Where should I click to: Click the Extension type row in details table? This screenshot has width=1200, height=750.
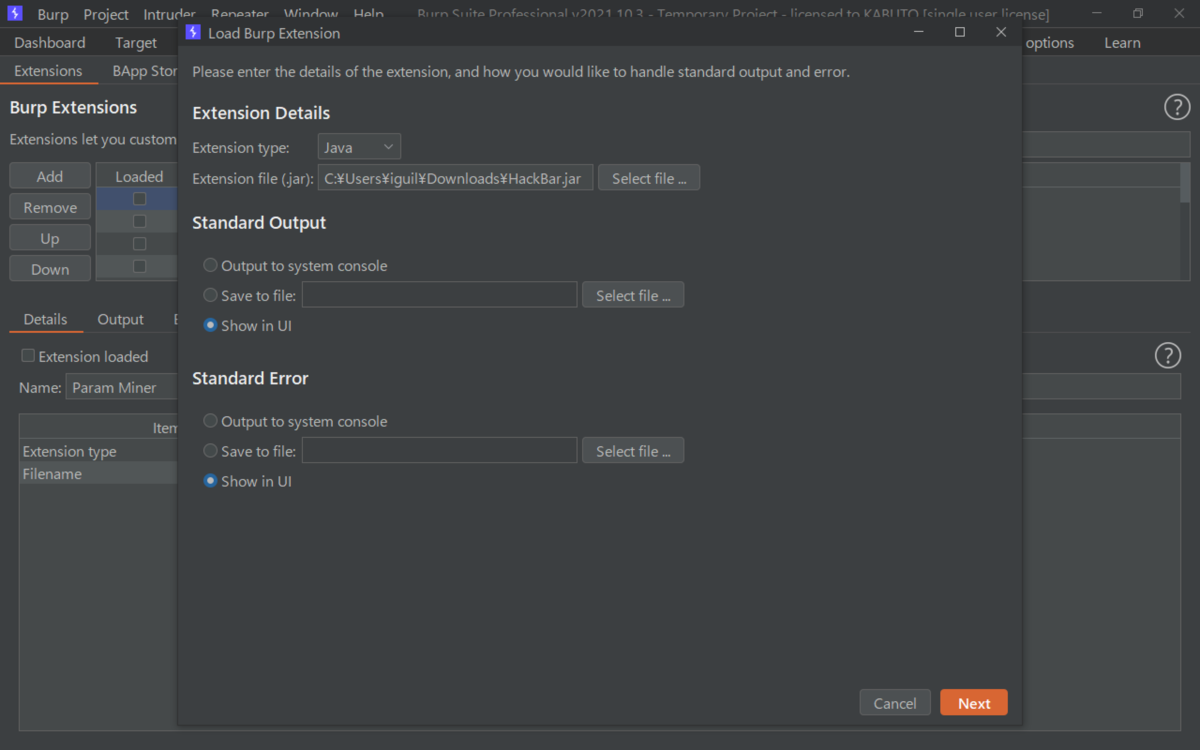[x=98, y=452]
